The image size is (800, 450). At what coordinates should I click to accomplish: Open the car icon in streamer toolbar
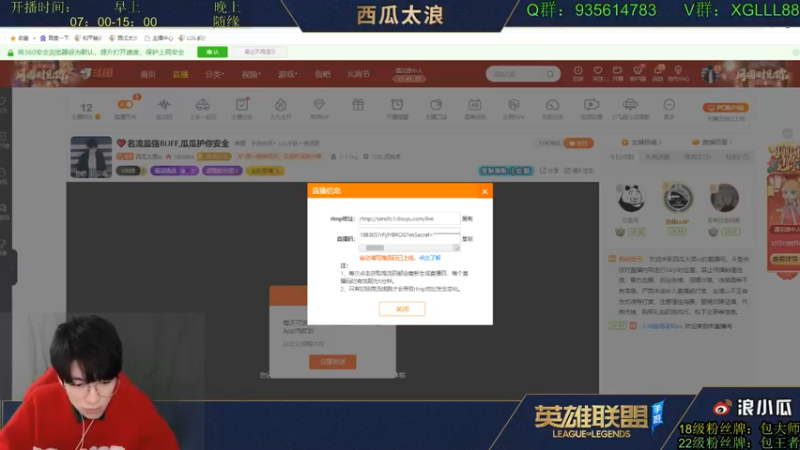tap(203, 105)
